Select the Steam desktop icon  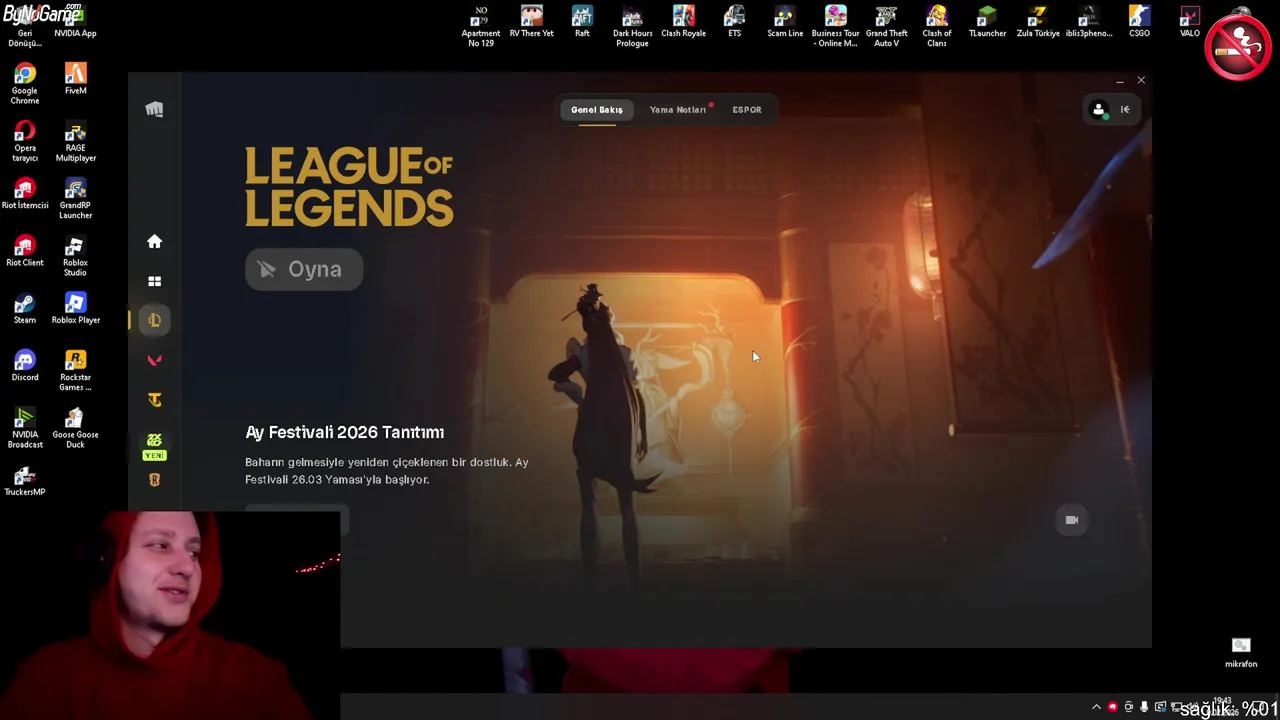[x=25, y=308]
